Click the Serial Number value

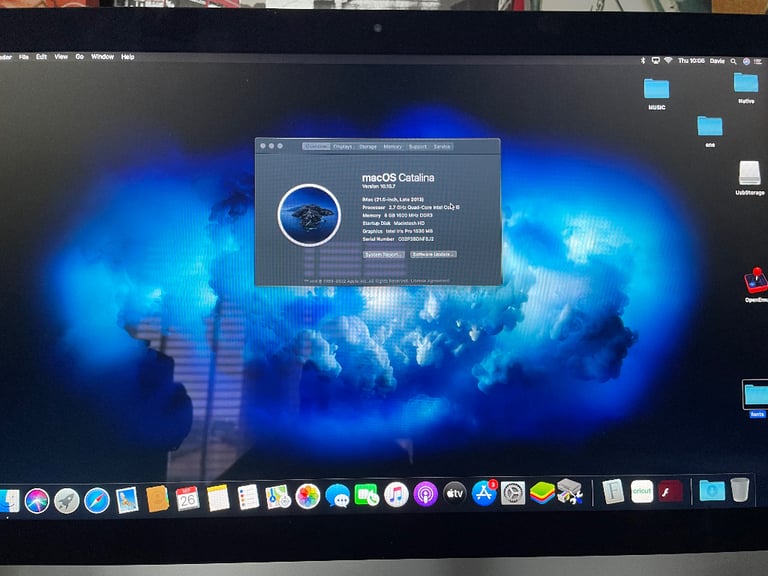416,239
